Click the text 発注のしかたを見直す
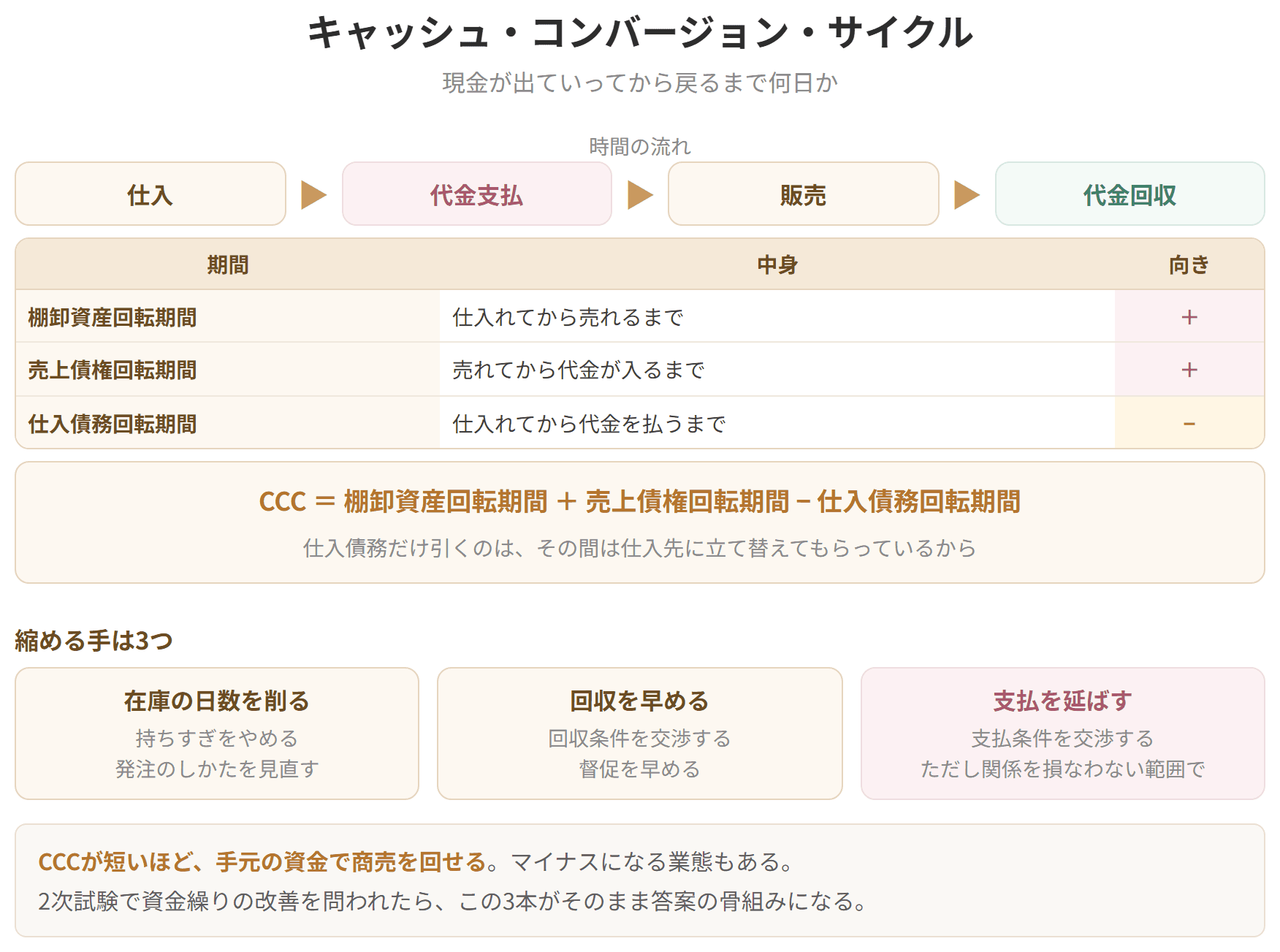This screenshot has width=1280, height=952. click(217, 769)
